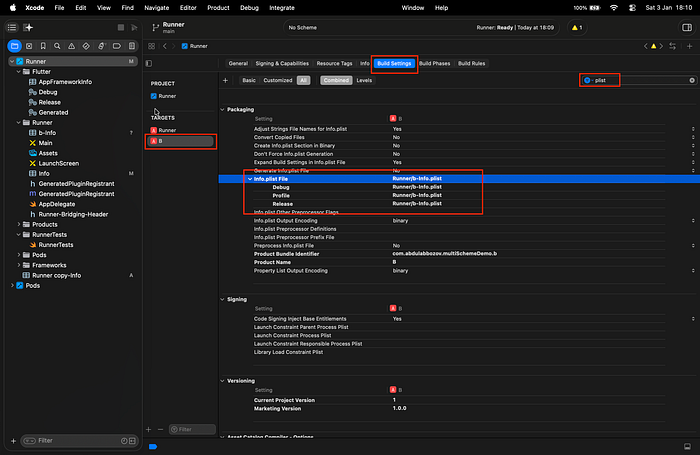Viewport: 700px width, 455px height.
Task: Collapse the Info.plist File setting row
Action: point(250,179)
